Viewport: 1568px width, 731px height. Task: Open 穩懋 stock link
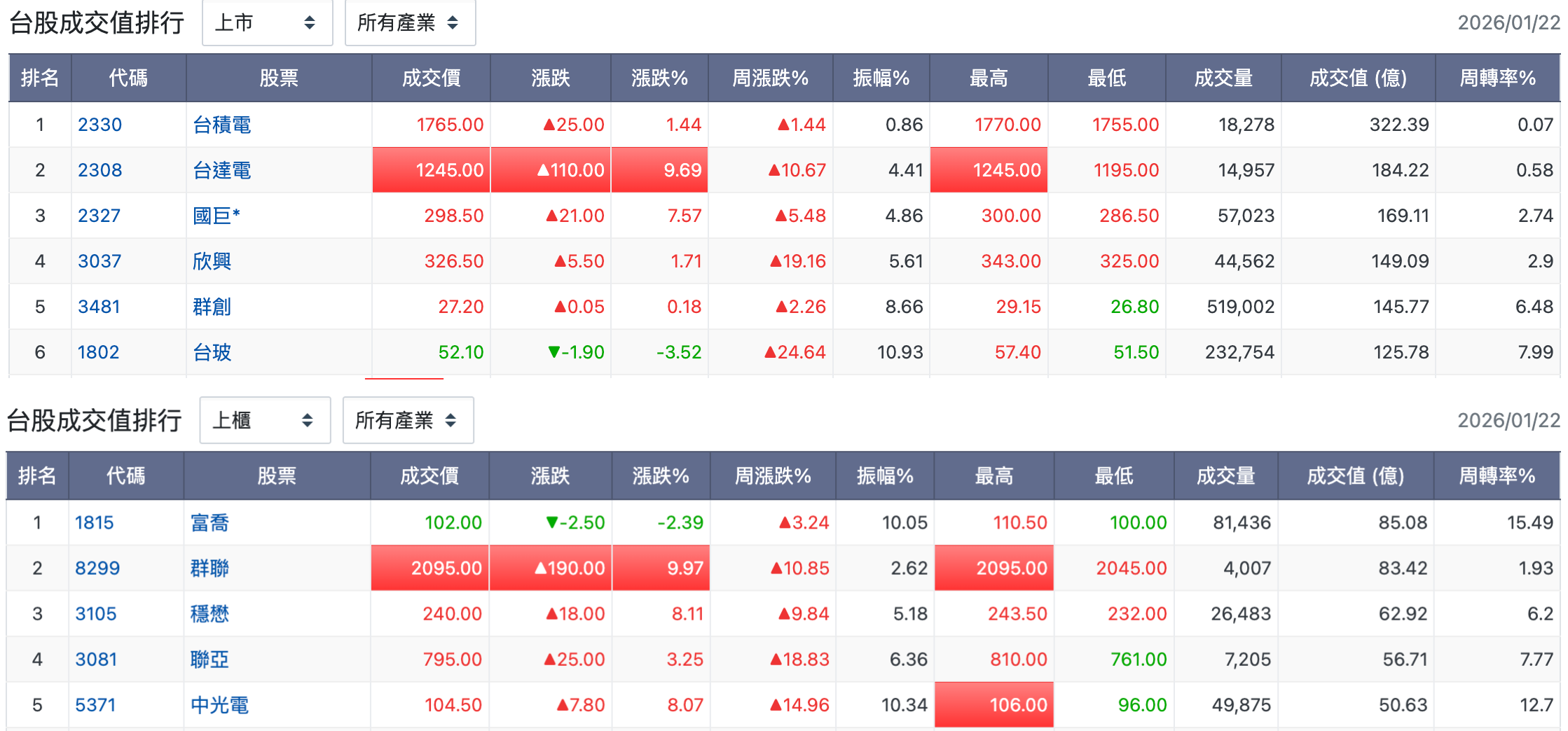209,614
